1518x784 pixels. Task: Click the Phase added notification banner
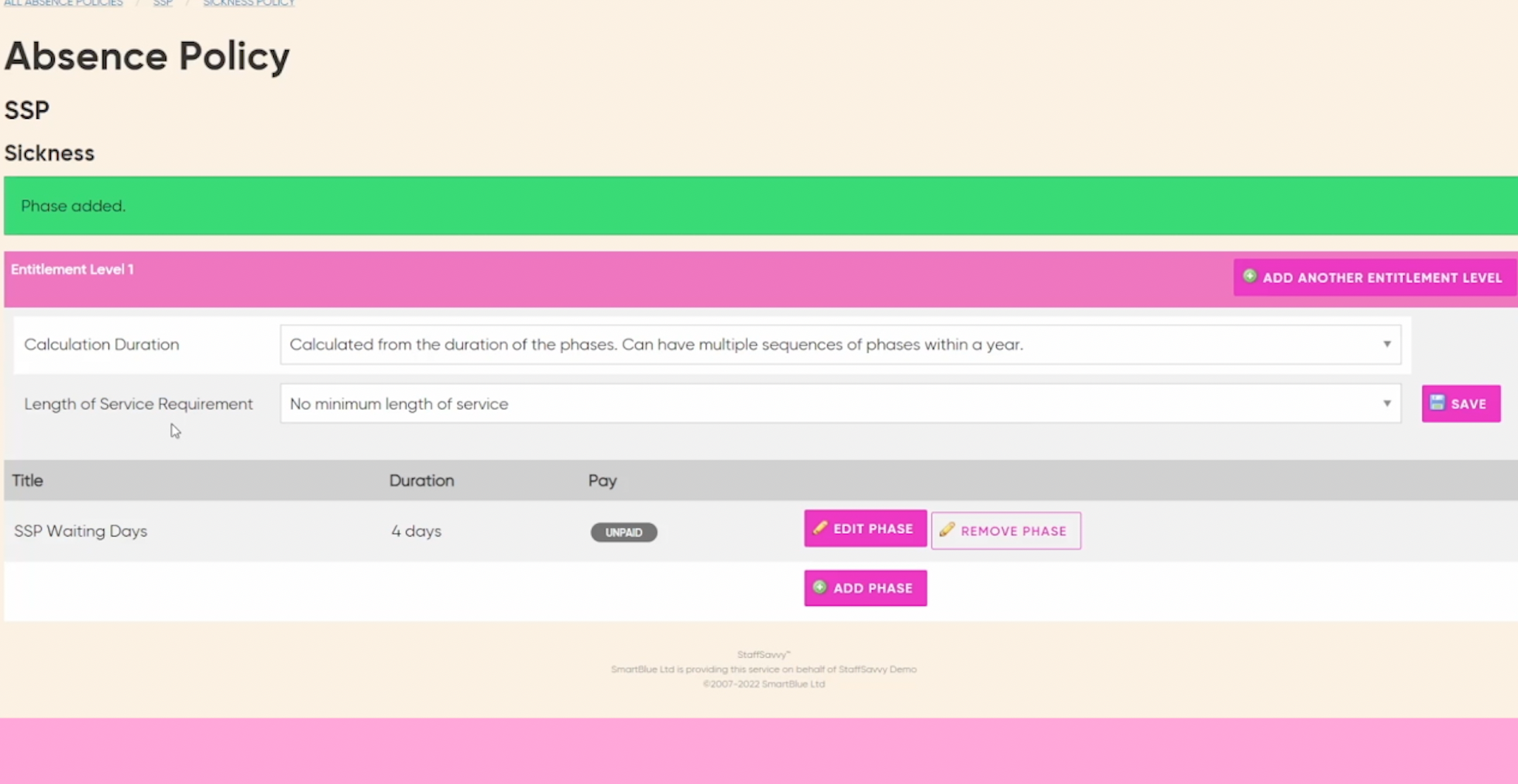760,206
